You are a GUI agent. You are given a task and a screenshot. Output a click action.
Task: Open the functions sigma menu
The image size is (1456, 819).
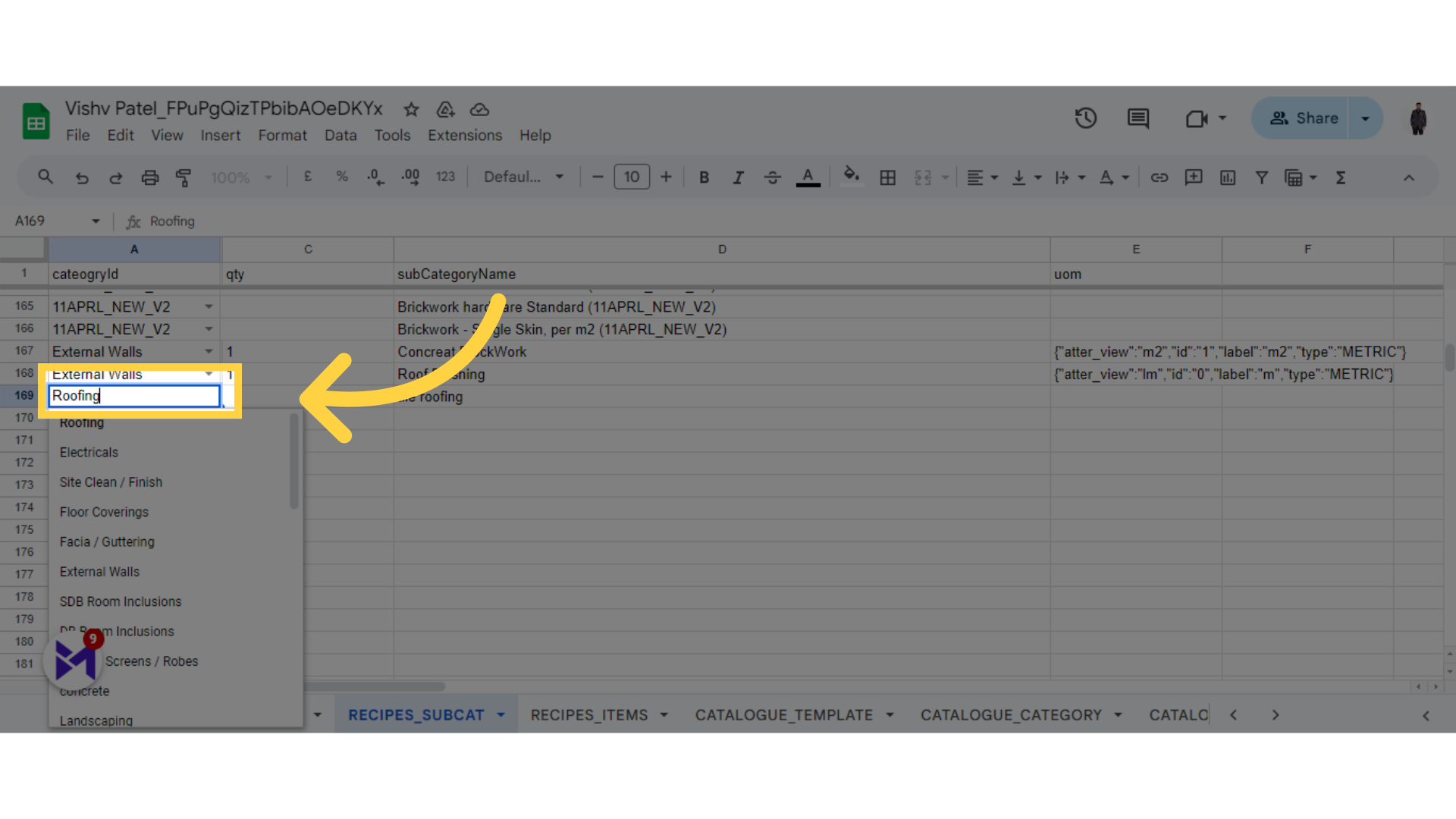tap(1341, 177)
